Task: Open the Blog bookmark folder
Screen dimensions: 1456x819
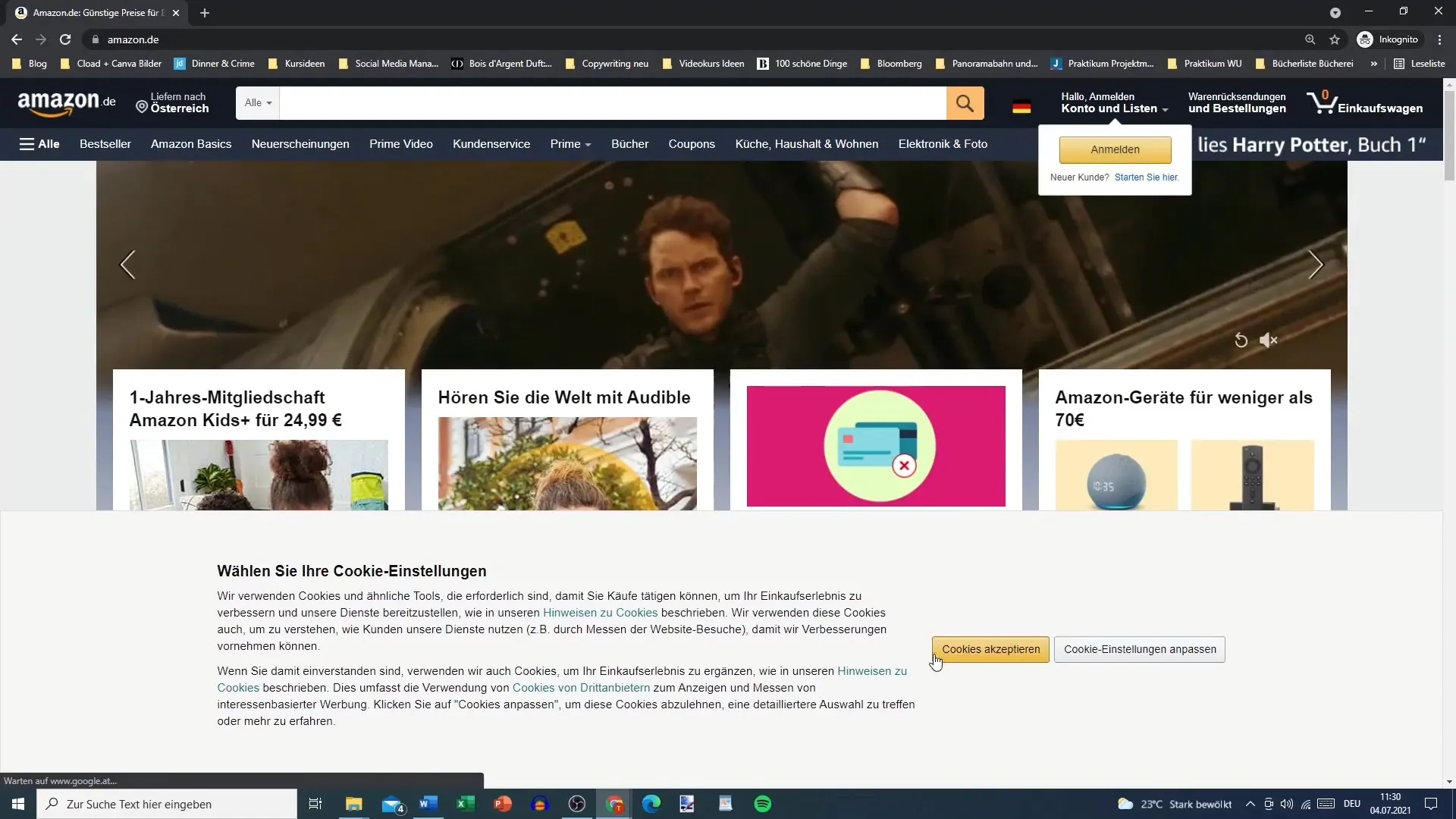Action: (30, 64)
